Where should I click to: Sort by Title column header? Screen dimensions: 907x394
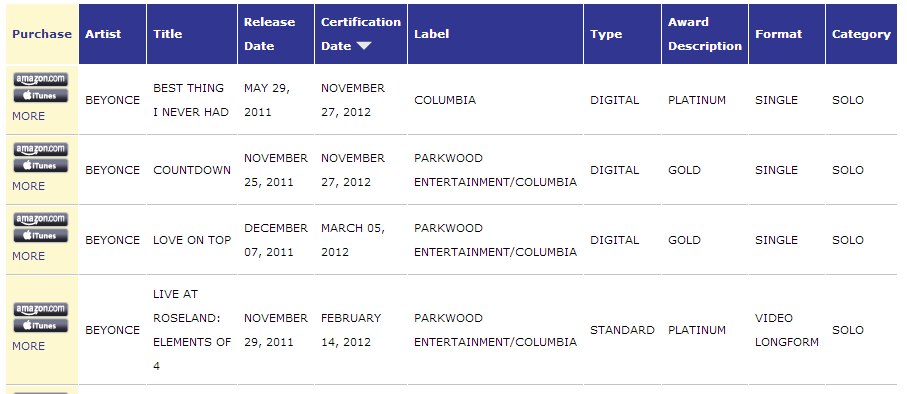pos(168,34)
